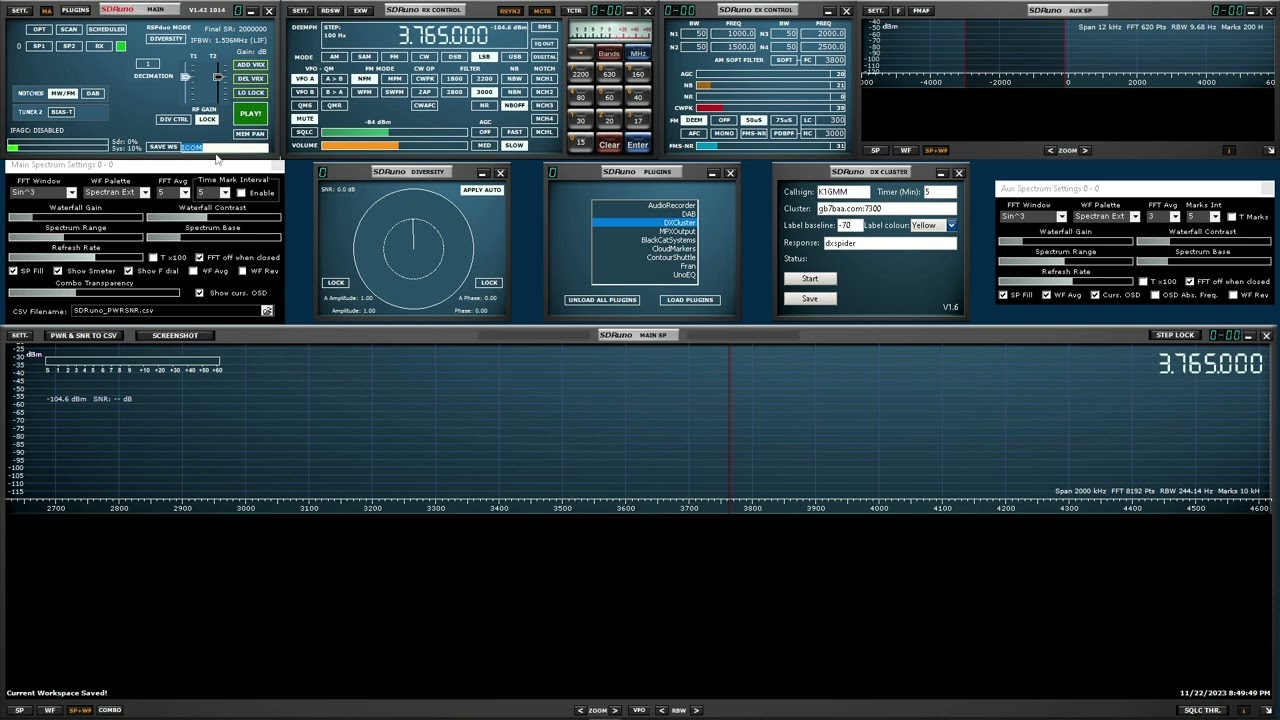Viewport: 1280px width, 720px height.
Task: Enable the Time Mark Interval checkbox
Action: [241, 193]
